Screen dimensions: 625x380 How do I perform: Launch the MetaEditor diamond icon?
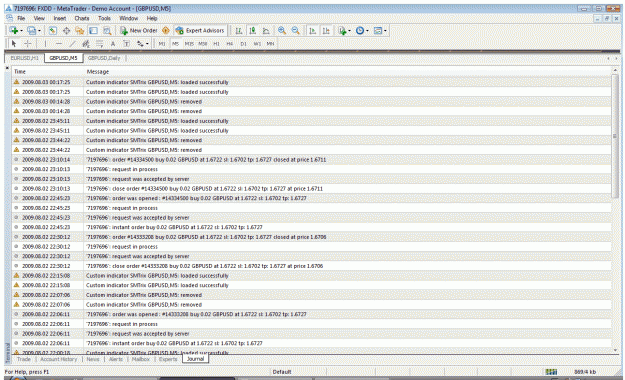pos(166,31)
